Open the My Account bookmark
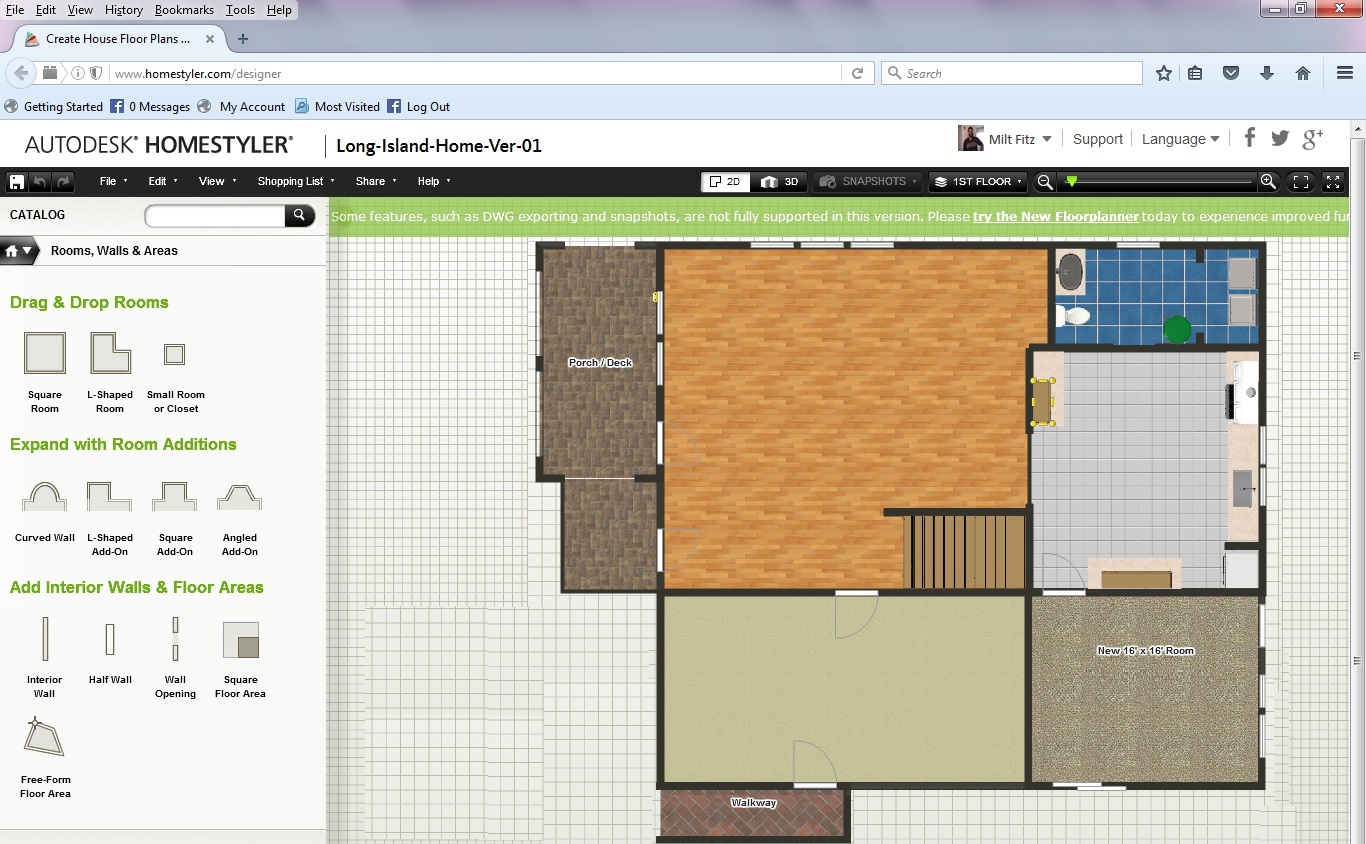The image size is (1366, 844). tap(241, 107)
